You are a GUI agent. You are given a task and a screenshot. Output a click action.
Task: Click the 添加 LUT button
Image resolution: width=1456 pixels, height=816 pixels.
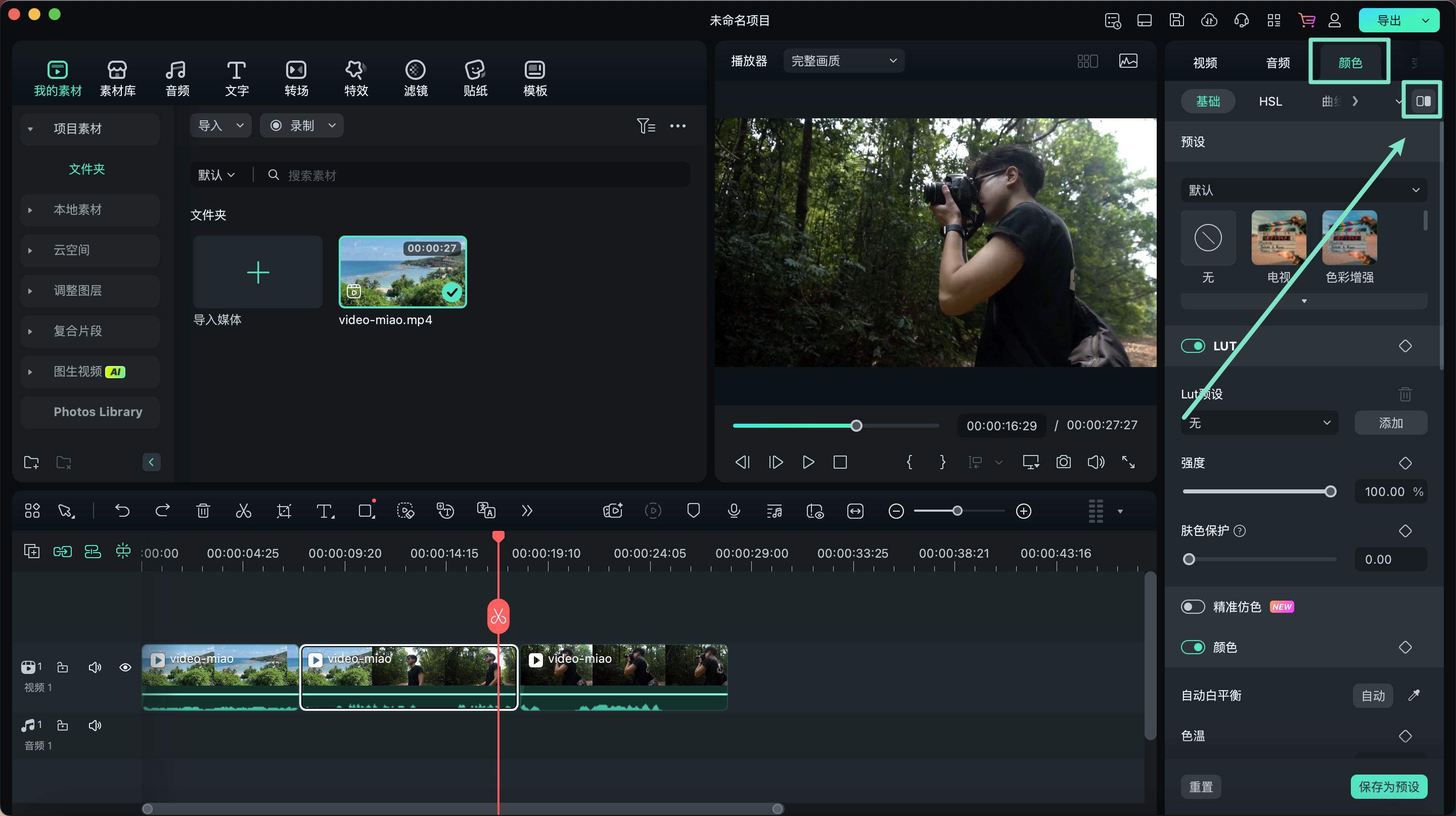[x=1390, y=423]
